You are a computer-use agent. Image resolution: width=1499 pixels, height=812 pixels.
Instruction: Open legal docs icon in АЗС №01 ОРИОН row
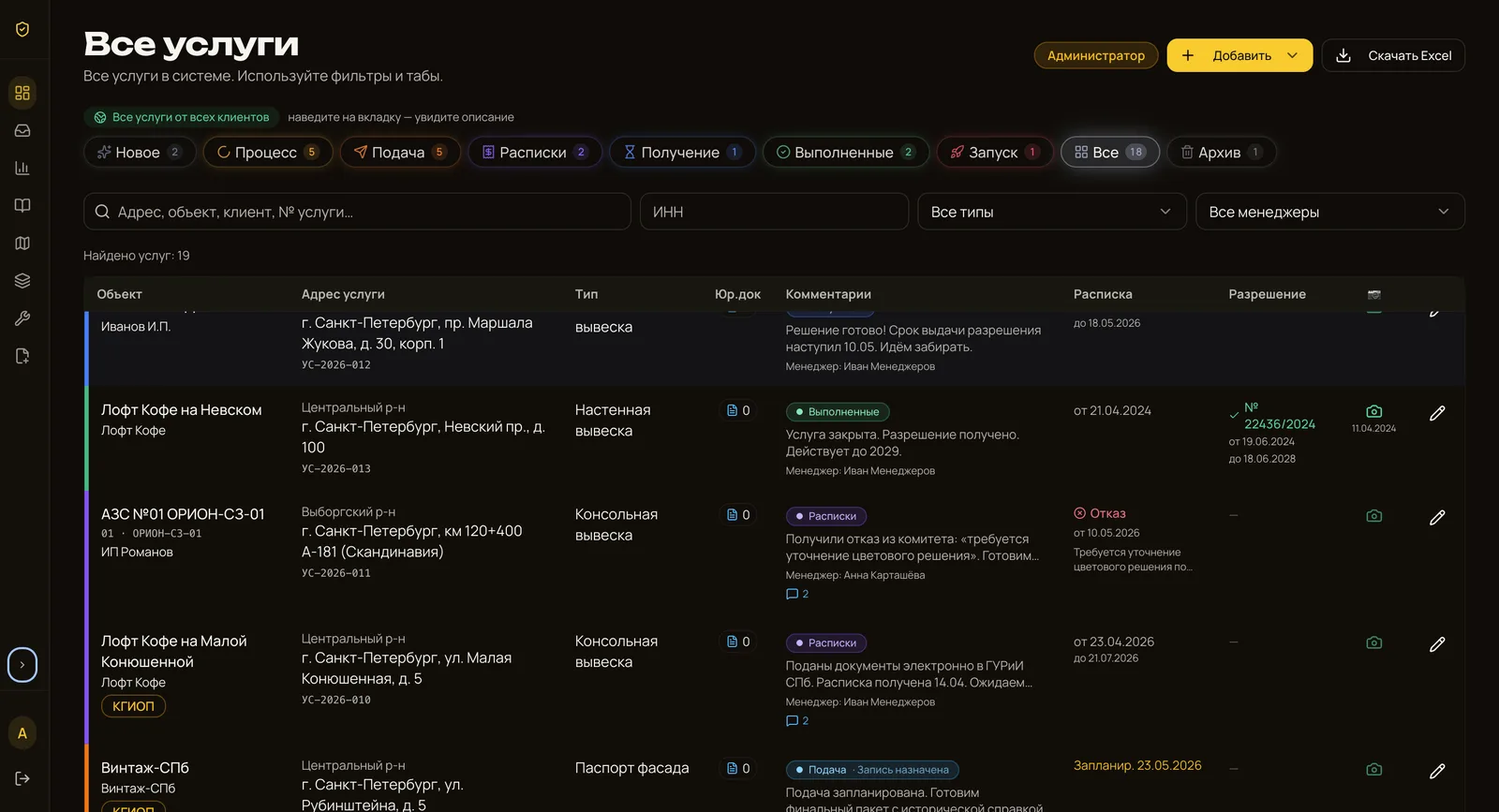[x=738, y=514]
